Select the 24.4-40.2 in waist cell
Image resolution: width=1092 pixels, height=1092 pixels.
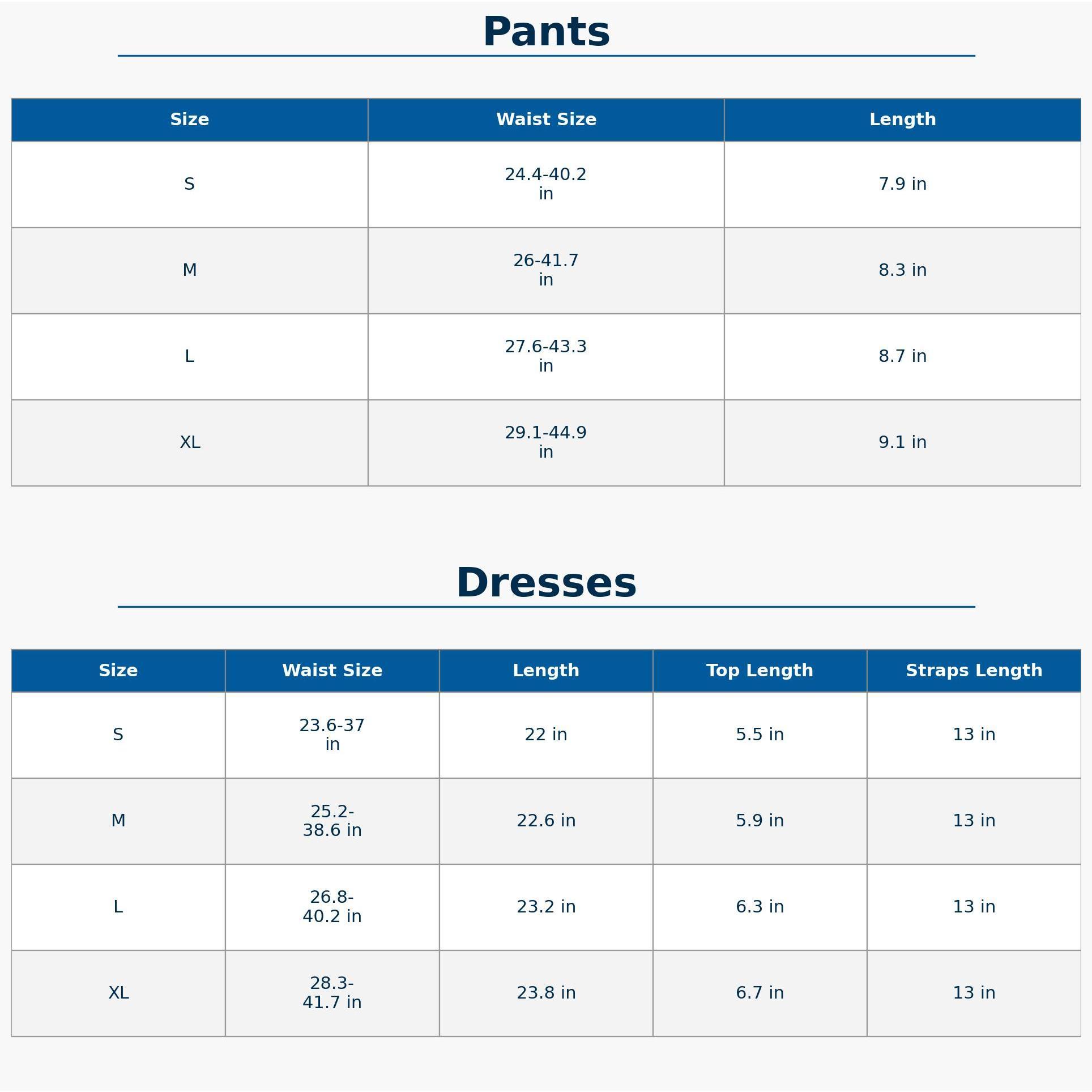pyautogui.click(x=546, y=184)
